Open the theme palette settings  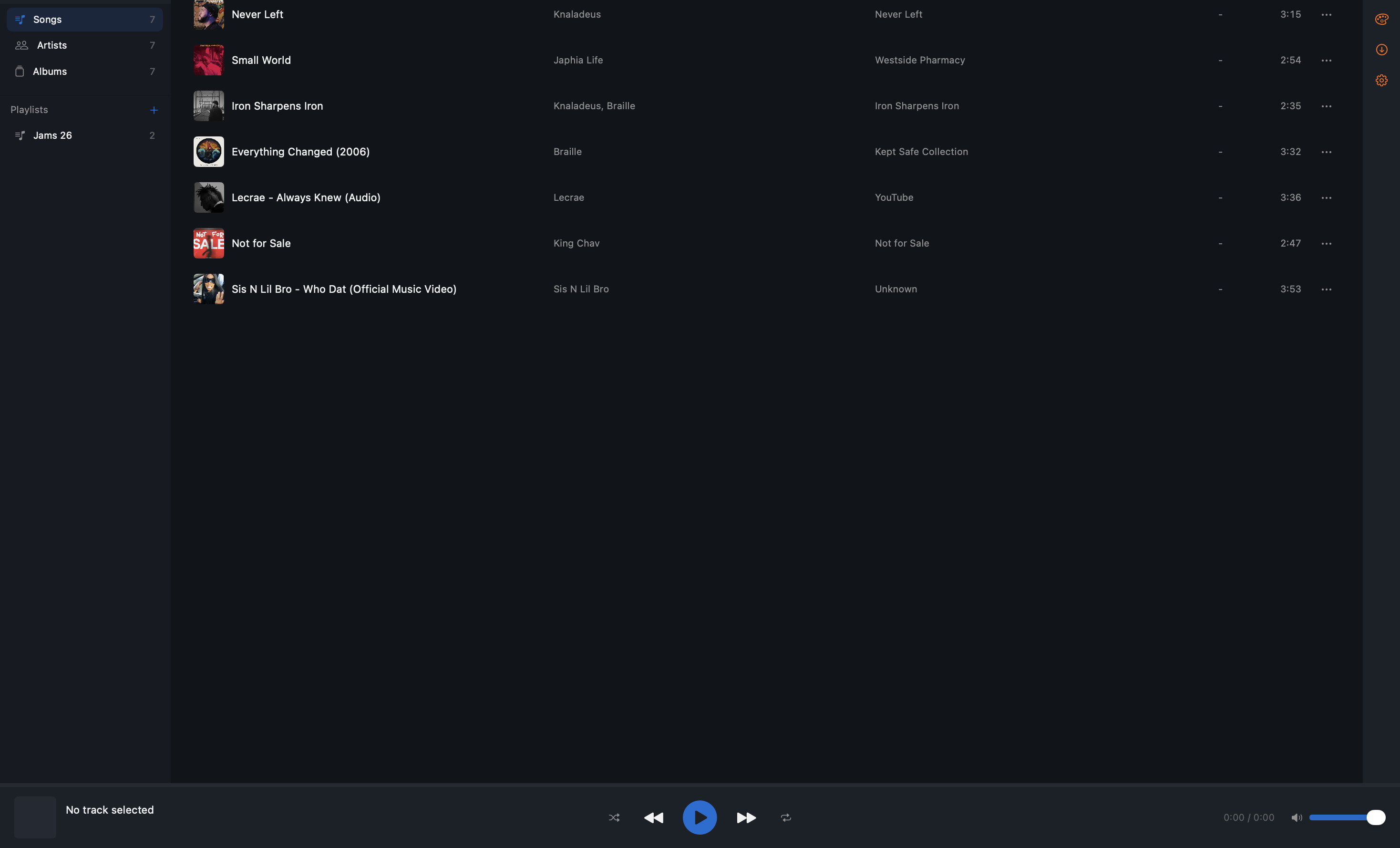tap(1381, 19)
